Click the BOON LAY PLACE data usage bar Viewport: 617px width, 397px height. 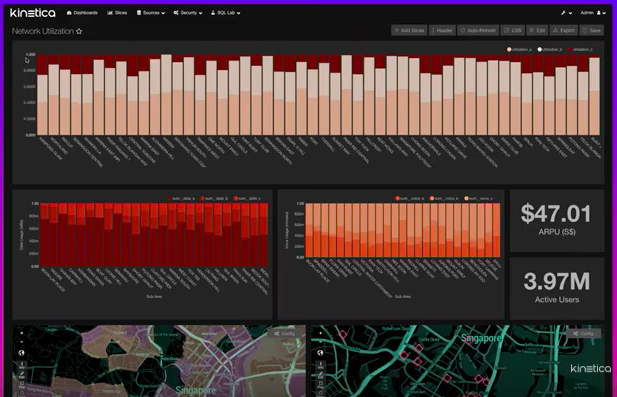coord(44,235)
